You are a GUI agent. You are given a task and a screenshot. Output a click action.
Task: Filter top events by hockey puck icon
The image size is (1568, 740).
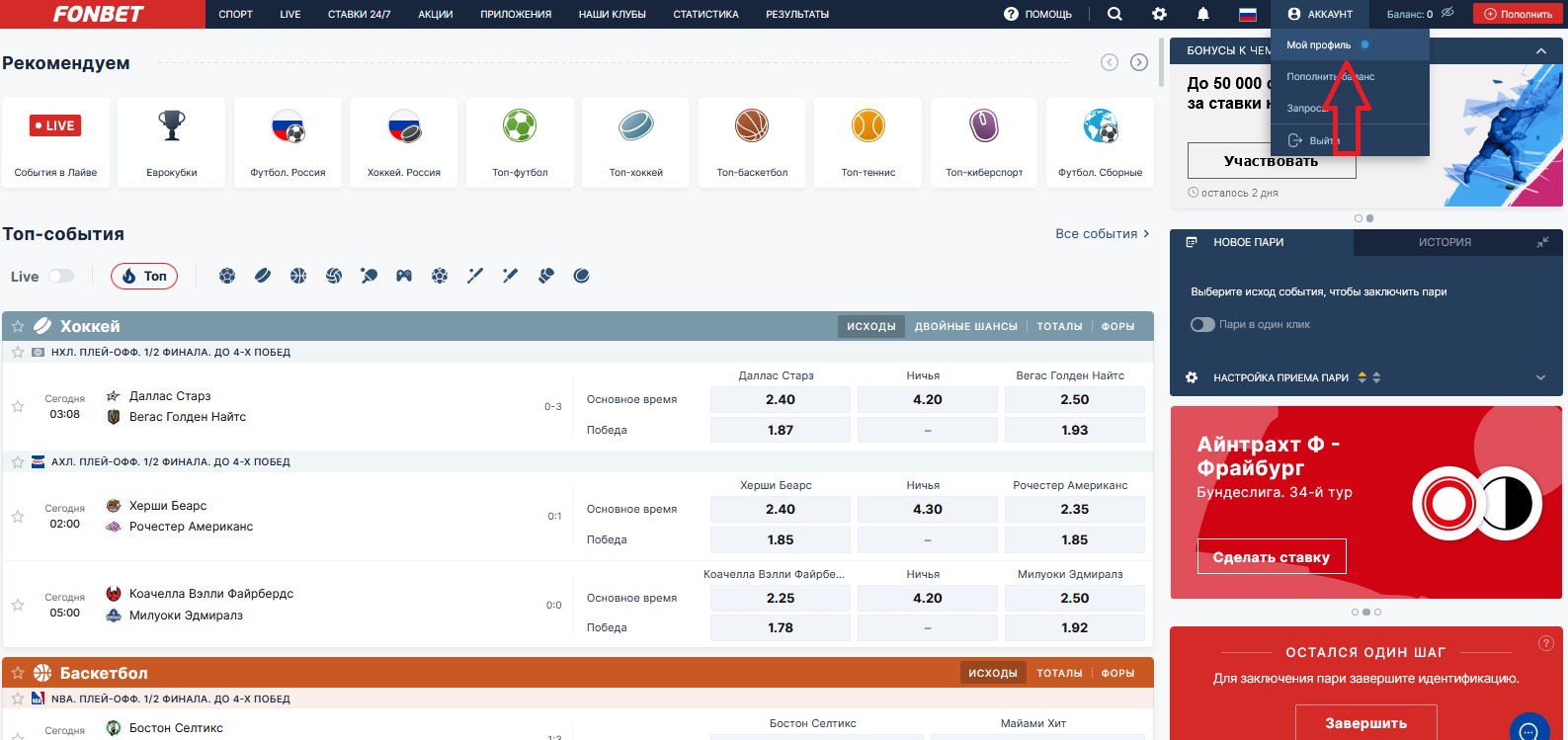tap(263, 276)
